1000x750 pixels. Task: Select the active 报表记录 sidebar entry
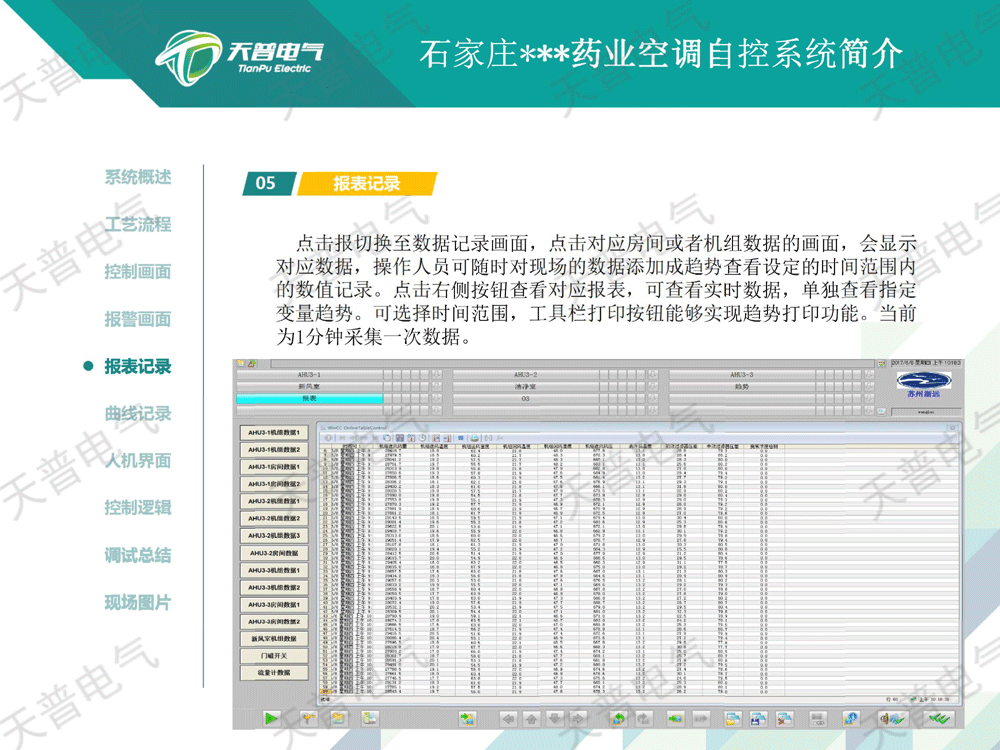coord(138,366)
